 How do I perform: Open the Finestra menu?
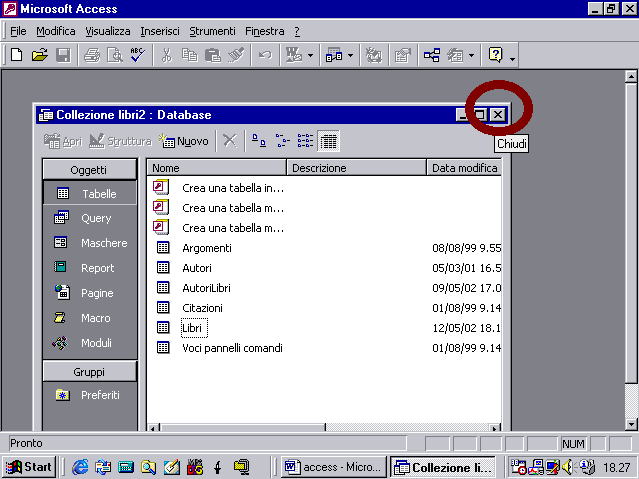[x=264, y=31]
